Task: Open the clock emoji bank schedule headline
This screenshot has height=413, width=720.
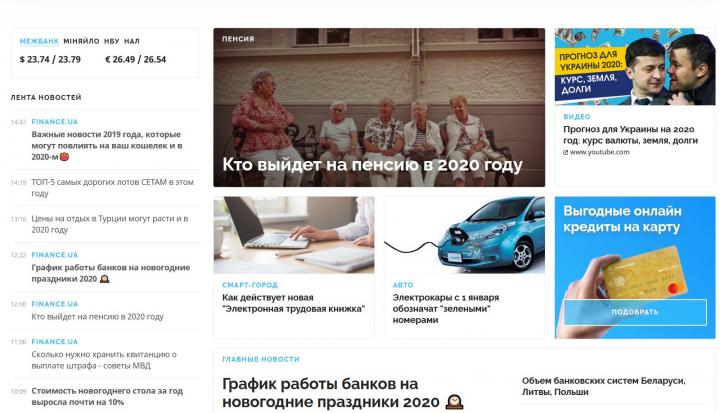Action: 342,393
